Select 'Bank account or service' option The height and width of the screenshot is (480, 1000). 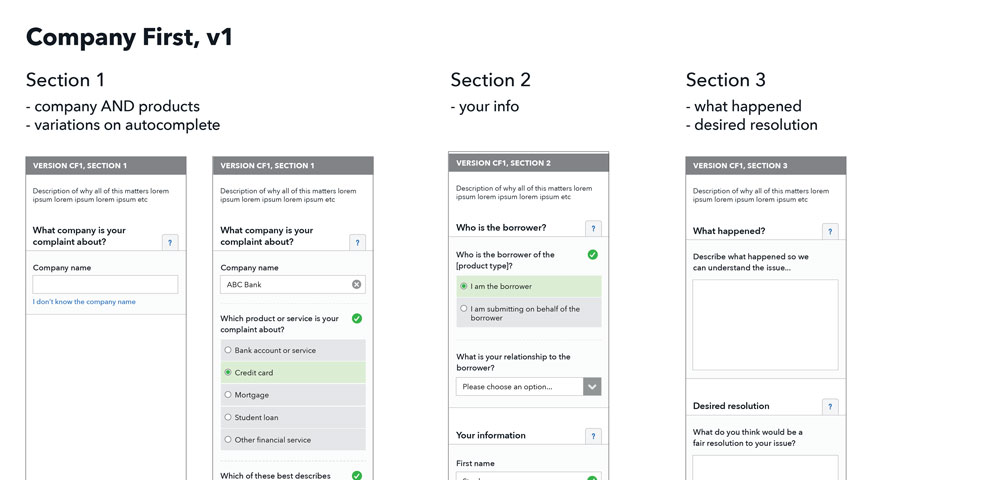pos(228,350)
